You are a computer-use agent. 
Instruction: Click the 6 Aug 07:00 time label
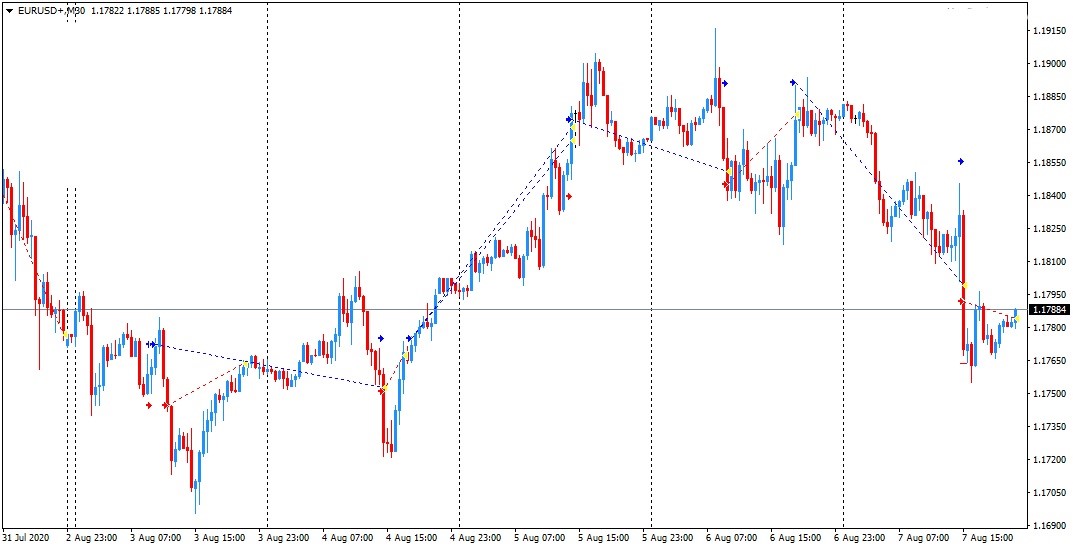pos(732,538)
